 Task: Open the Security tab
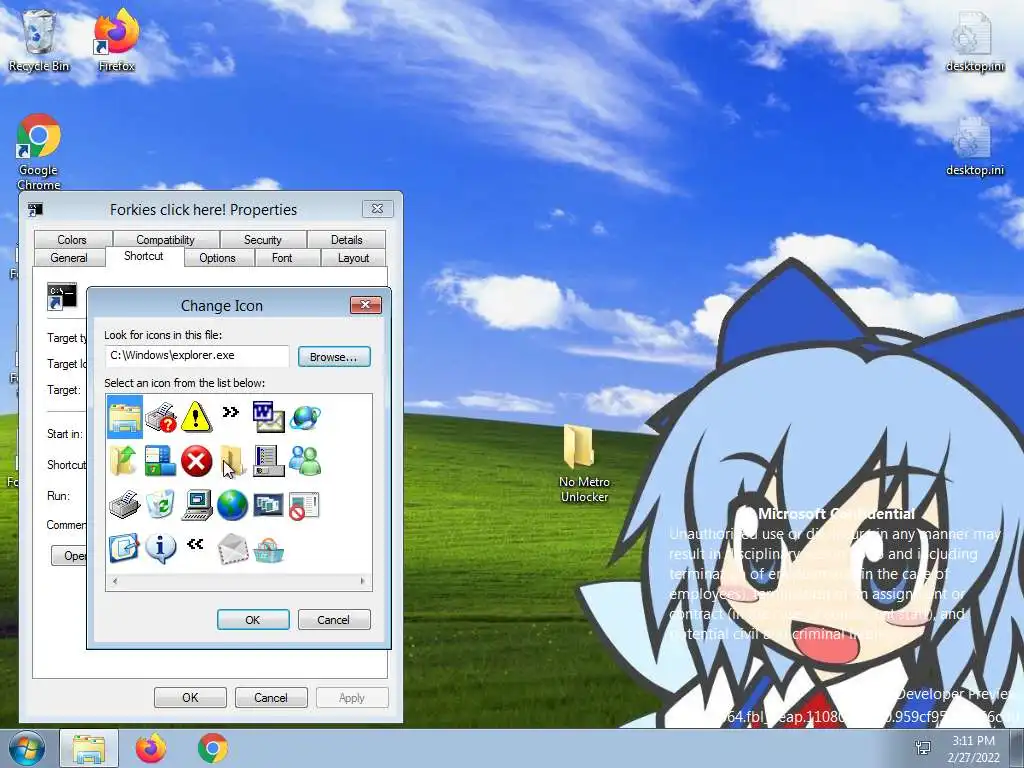(x=263, y=240)
